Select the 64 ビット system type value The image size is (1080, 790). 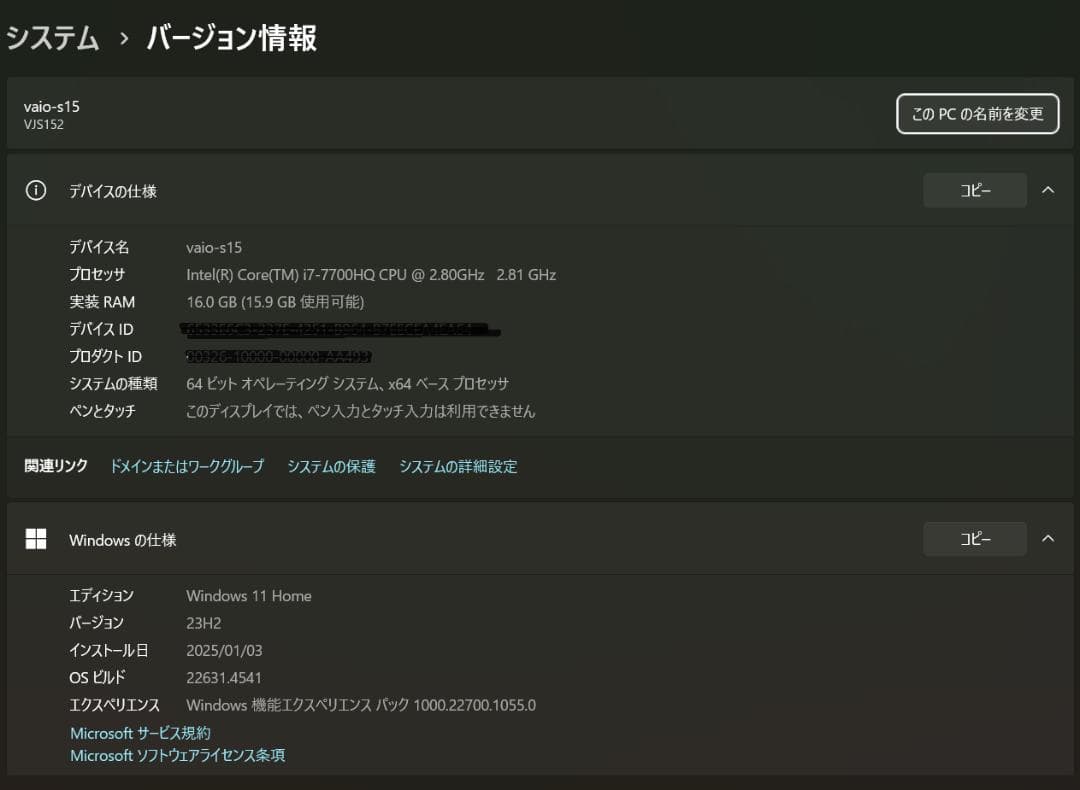point(347,384)
